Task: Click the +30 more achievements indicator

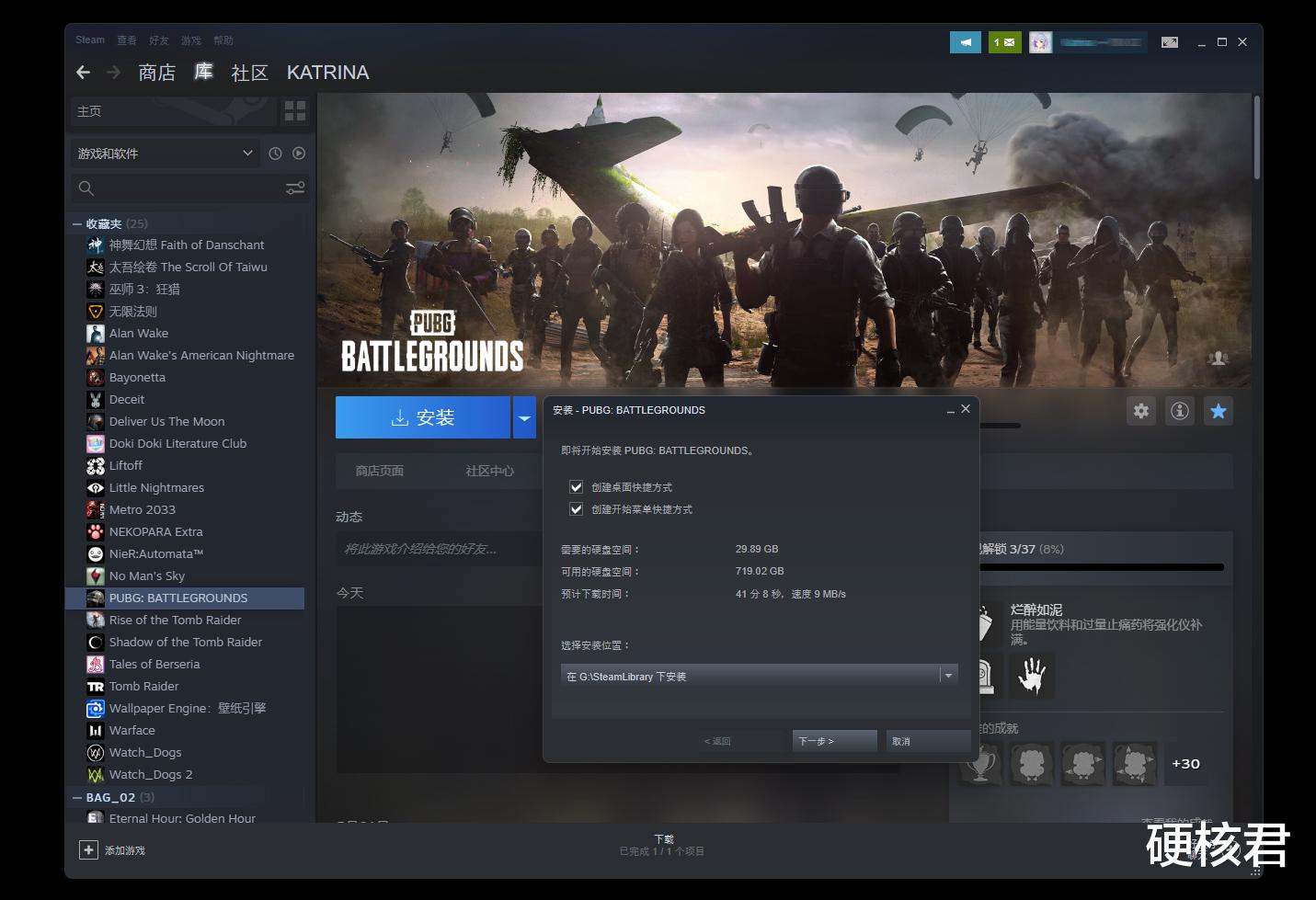Action: (x=1185, y=764)
